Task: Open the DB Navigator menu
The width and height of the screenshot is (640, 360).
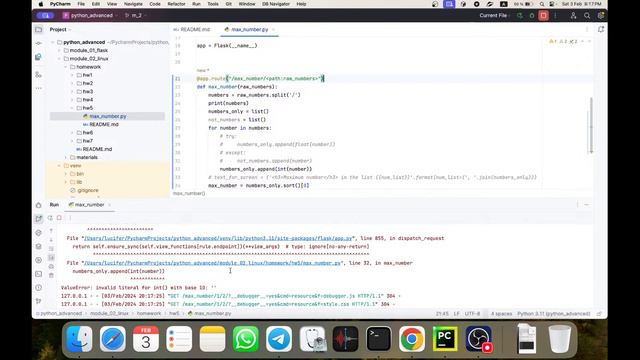Action: pos(276,4)
